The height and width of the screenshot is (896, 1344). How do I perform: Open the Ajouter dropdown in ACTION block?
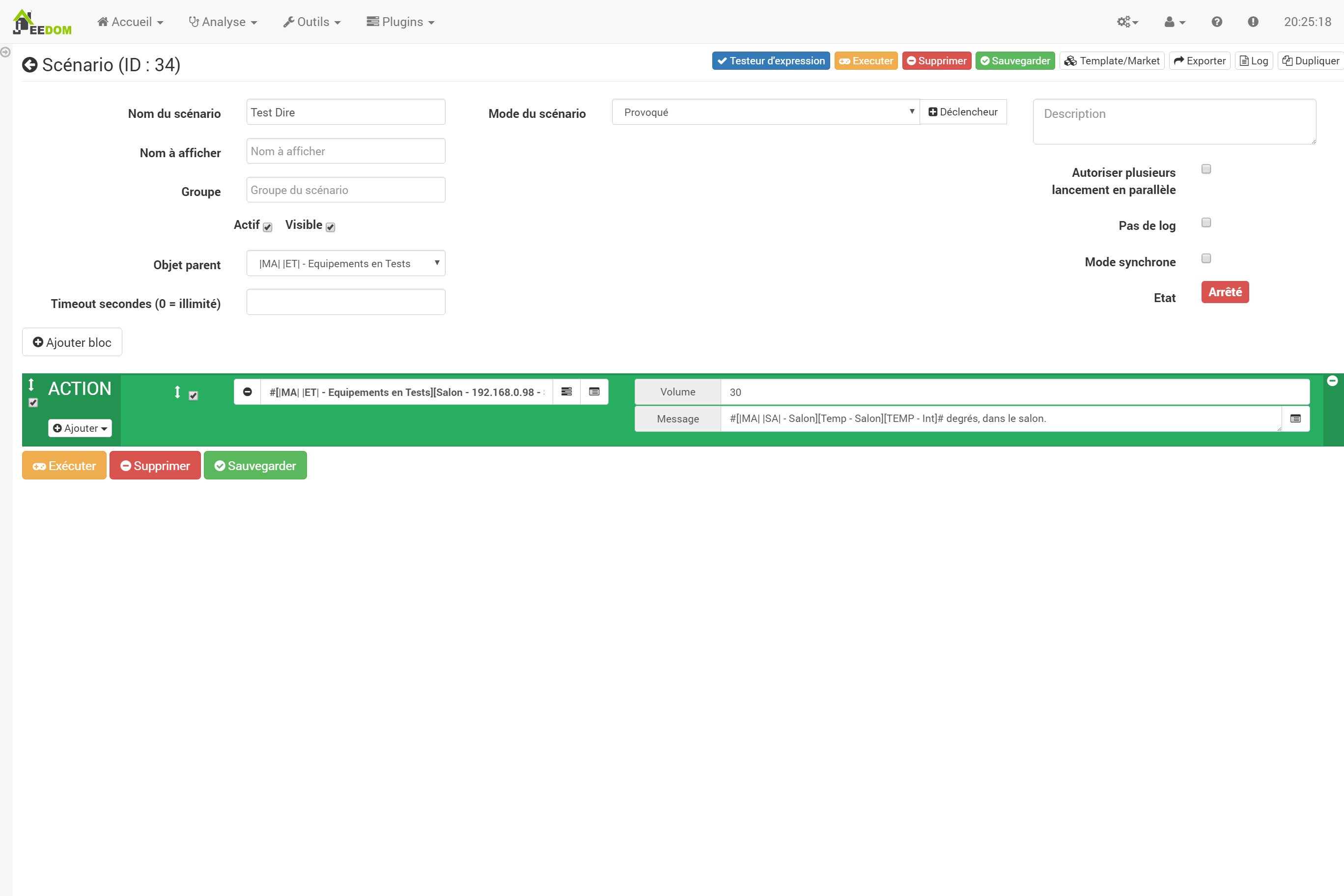point(80,428)
